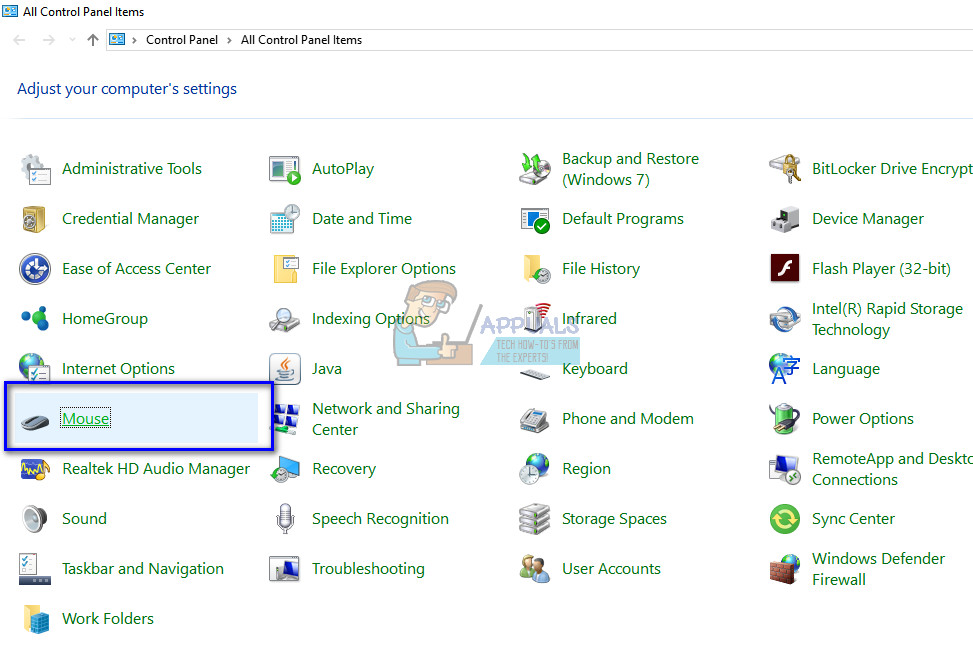973x645 pixels.
Task: Click the Device Manager icon
Action: coord(785,219)
